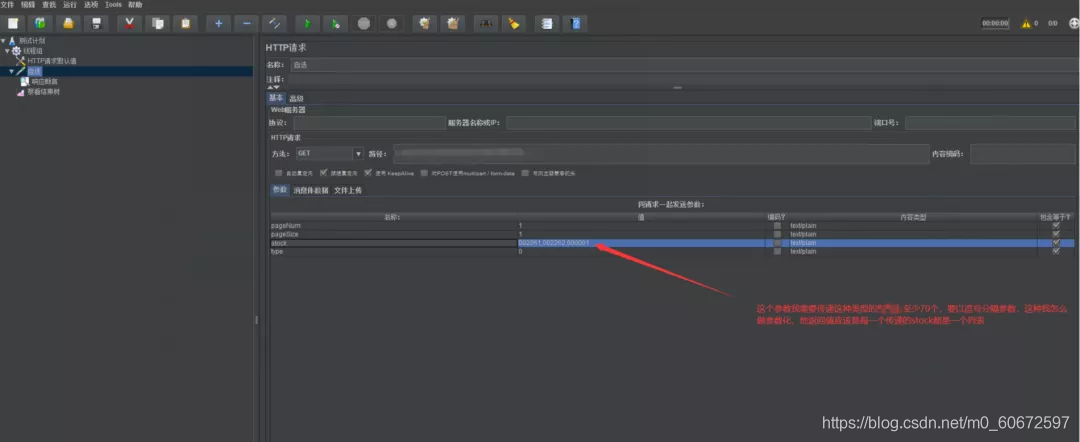Screen dimensions: 1080x442
Task: Collapse the selected 自选 sampler arrow
Action: pos(12,71)
